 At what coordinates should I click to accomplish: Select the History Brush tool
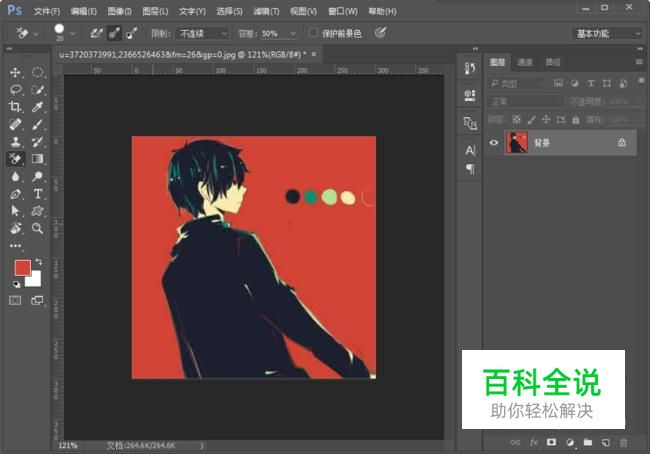[x=37, y=142]
